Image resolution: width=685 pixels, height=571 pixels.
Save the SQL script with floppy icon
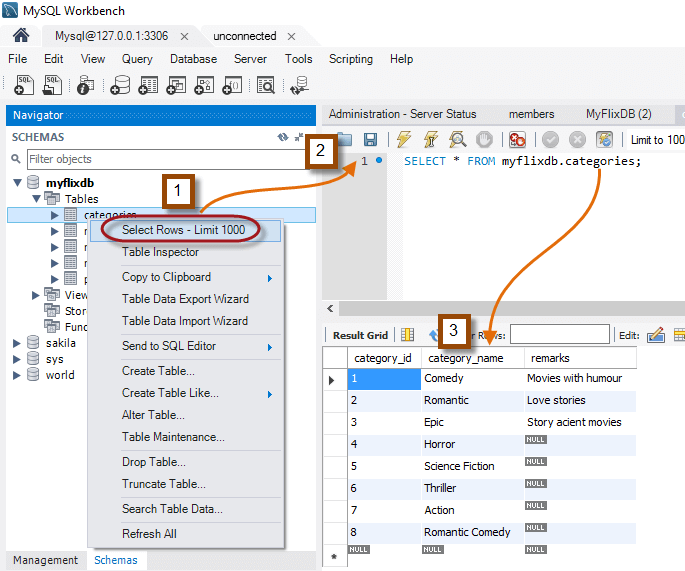pyautogui.click(x=370, y=140)
